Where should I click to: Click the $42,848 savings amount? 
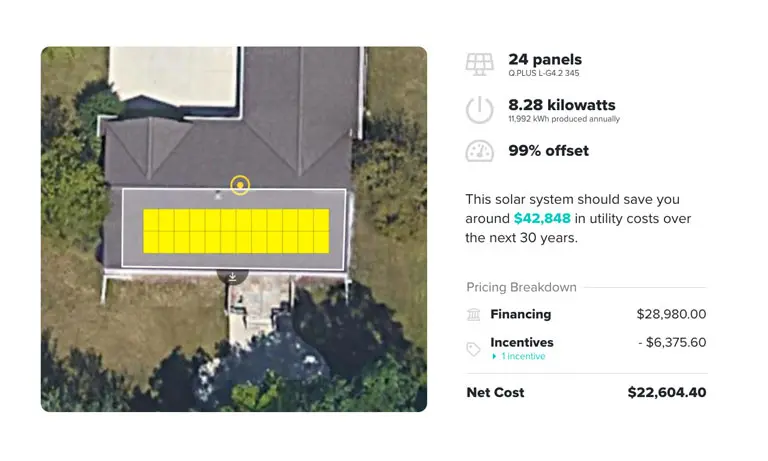tap(542, 218)
